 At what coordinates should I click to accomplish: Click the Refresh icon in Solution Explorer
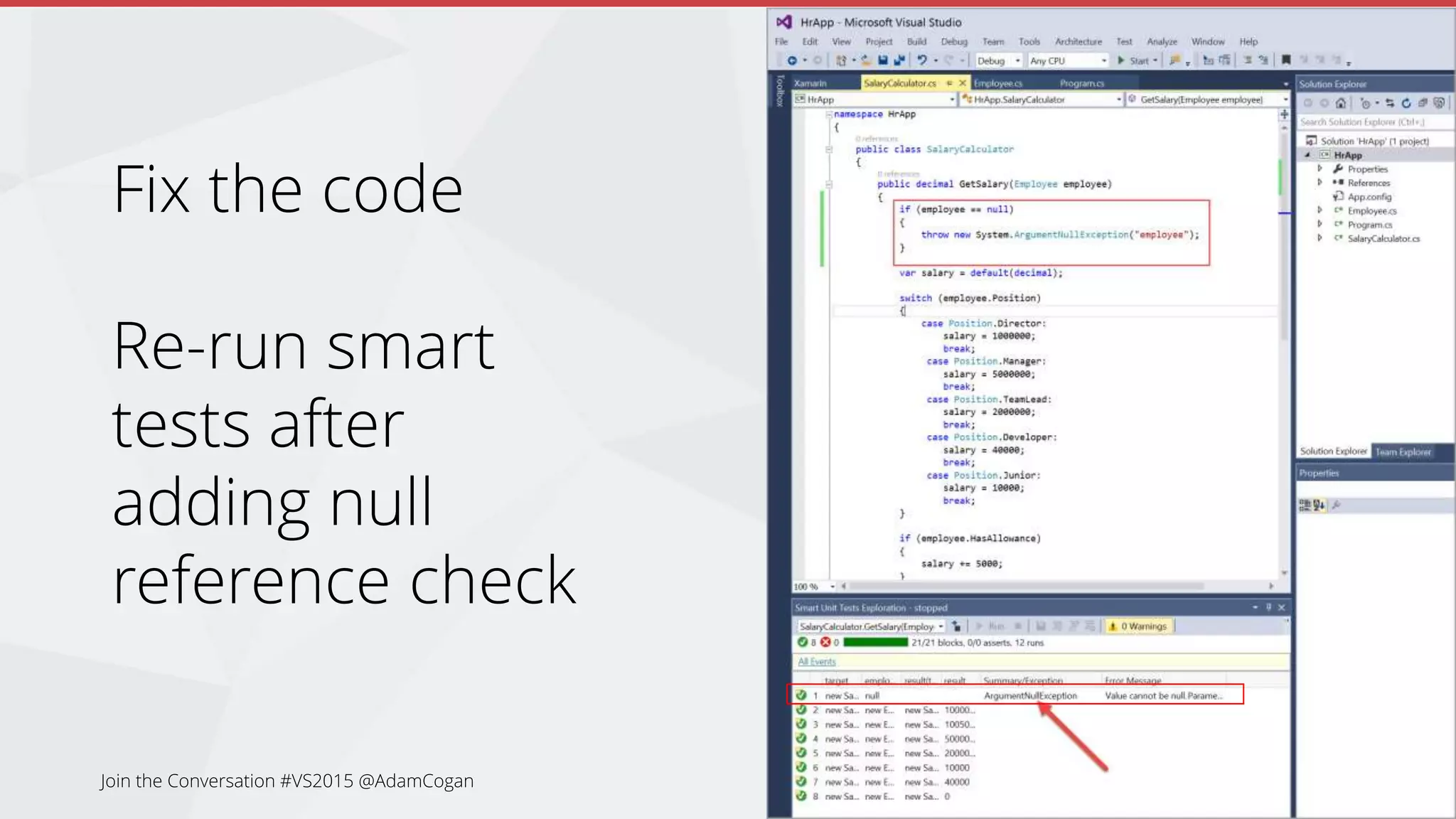pos(1406,104)
